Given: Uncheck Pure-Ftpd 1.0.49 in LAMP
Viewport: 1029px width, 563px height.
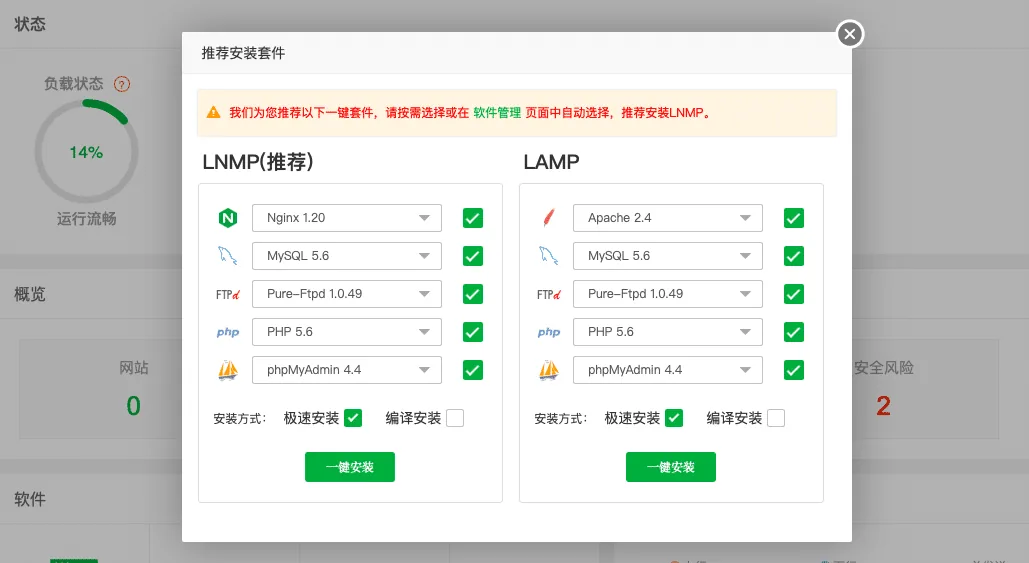Looking at the screenshot, I should [793, 294].
